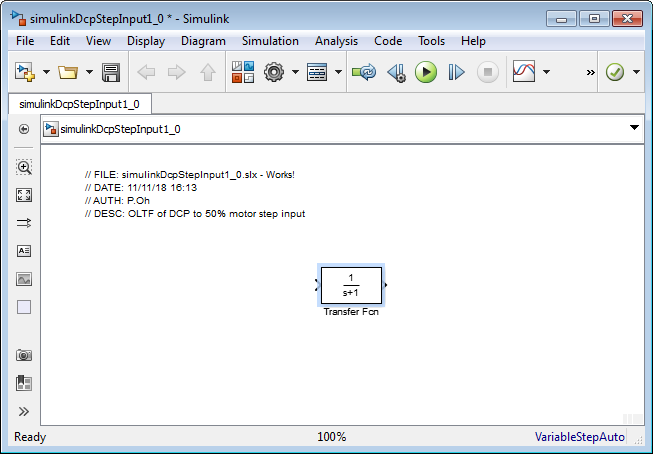Image resolution: width=653 pixels, height=454 pixels.
Task: Select the Annotation text tool
Action: click(x=24, y=251)
